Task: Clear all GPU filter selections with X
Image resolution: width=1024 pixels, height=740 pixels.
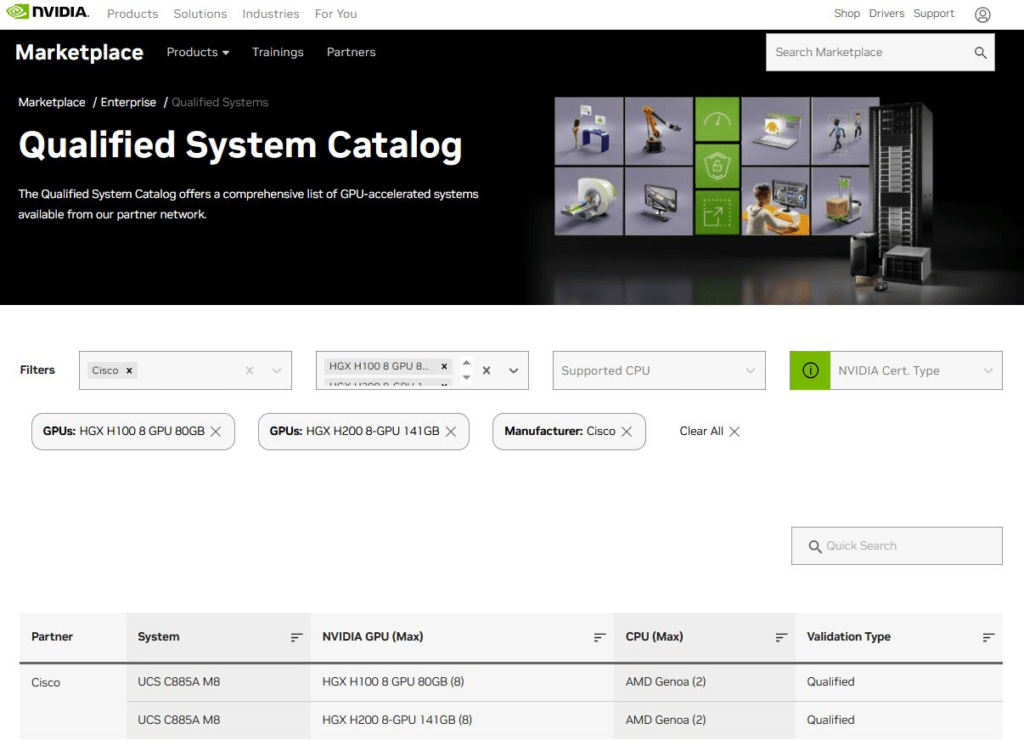Action: point(487,370)
